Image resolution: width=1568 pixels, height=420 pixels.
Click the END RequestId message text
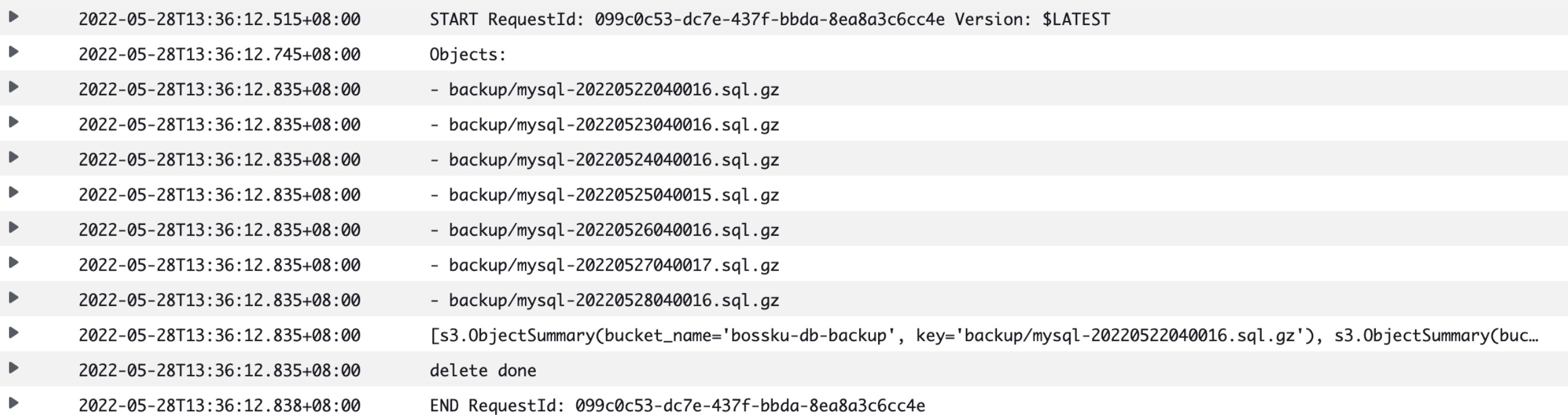677,406
